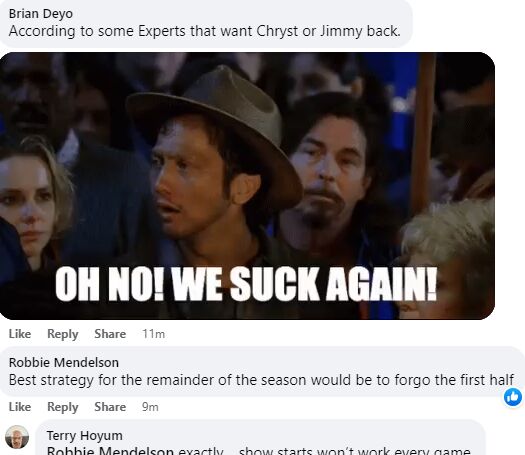This screenshot has width=525, height=455.
Task: Like Brian Deyo's comment
Action: click(x=20, y=334)
